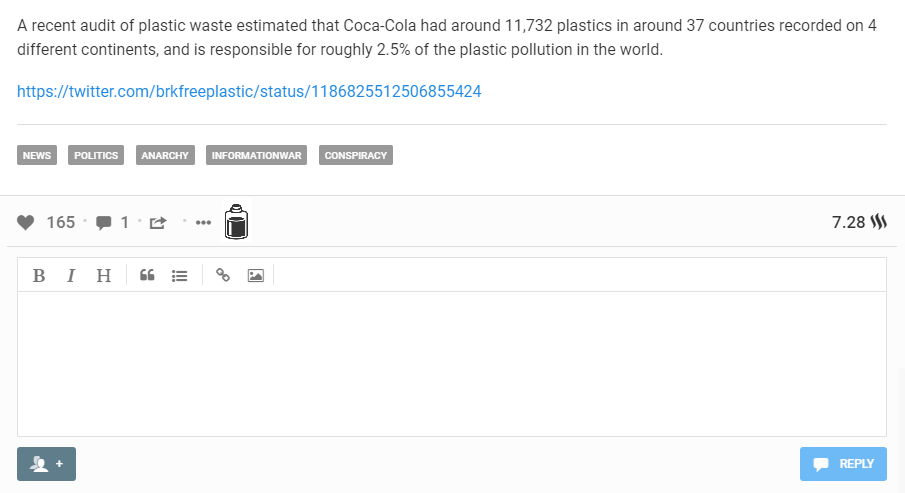Insert an image into the comment
905x493 pixels.
click(x=256, y=276)
